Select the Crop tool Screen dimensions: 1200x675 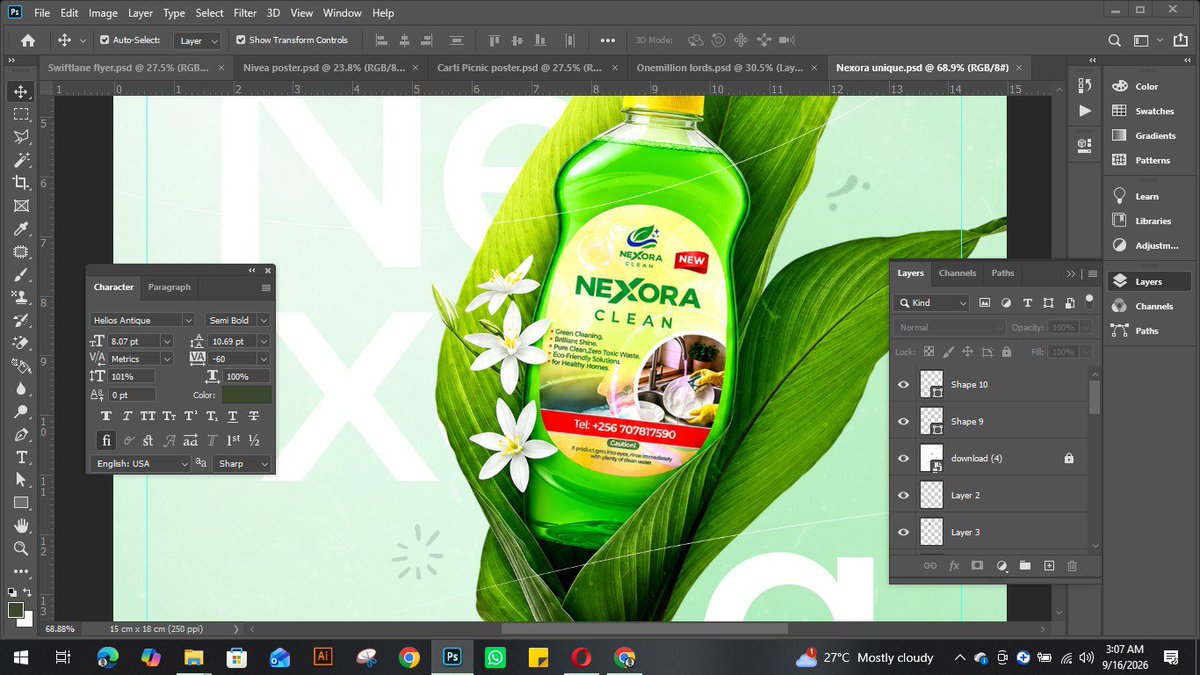click(20, 183)
